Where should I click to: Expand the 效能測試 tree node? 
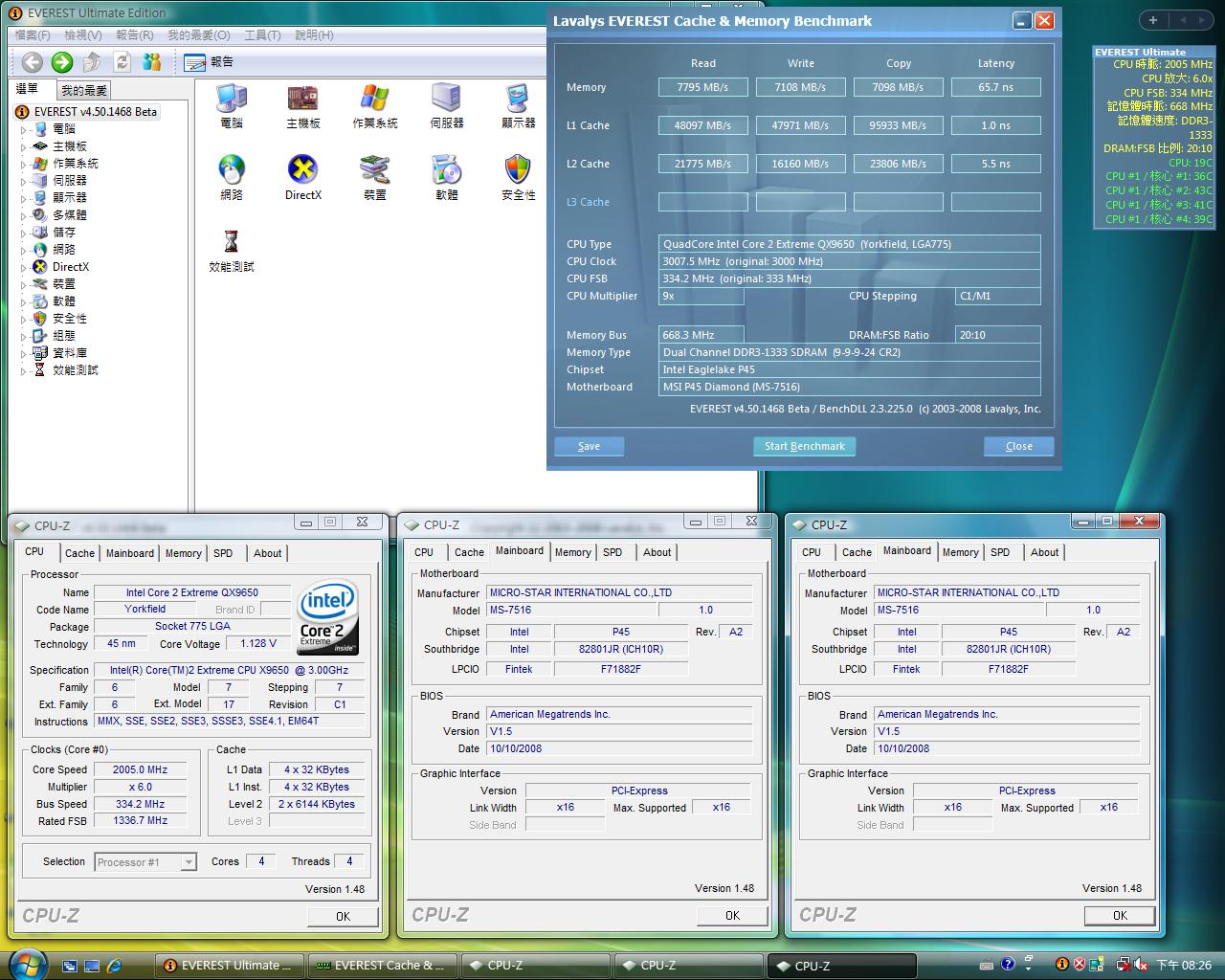pyautogui.click(x=24, y=370)
